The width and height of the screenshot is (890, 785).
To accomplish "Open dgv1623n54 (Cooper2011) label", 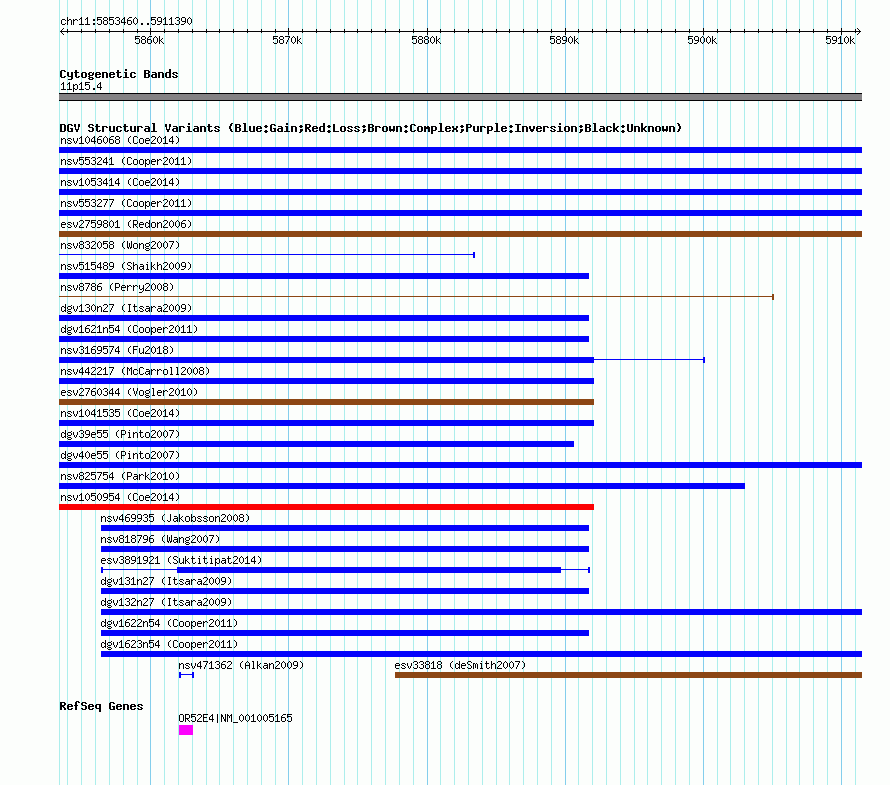I will [169, 644].
